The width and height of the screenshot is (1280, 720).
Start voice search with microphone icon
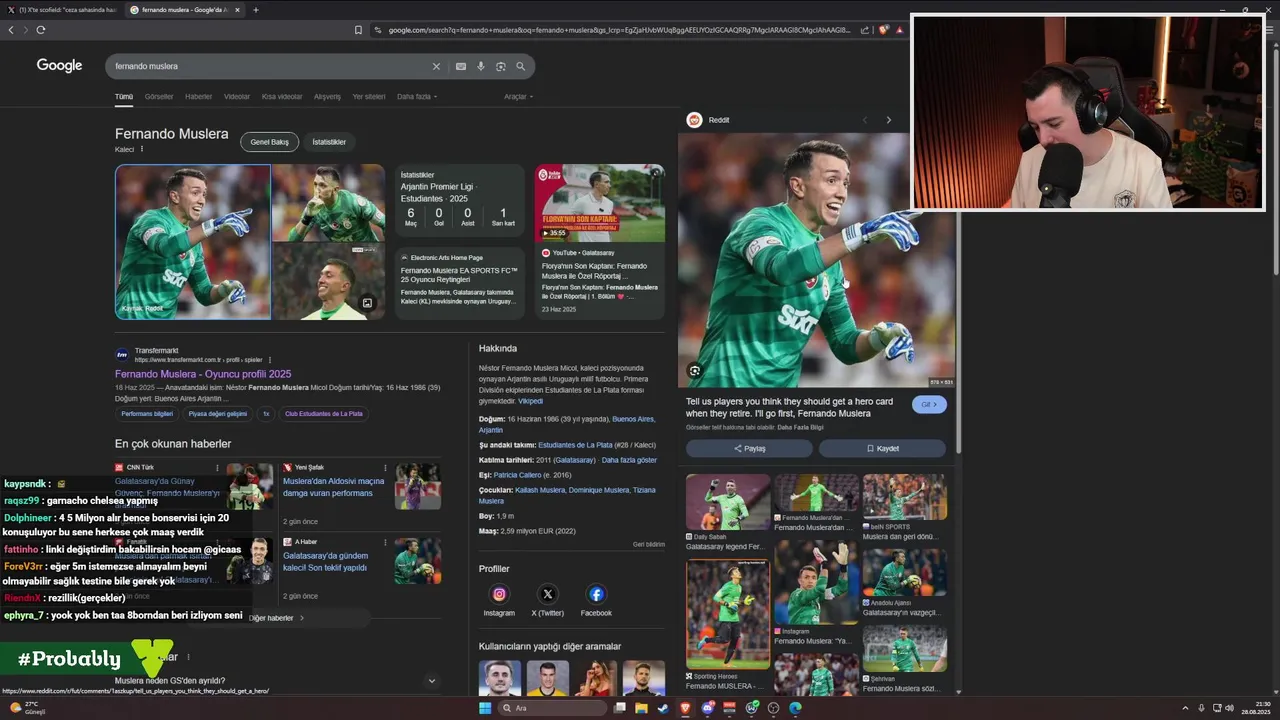(x=480, y=66)
